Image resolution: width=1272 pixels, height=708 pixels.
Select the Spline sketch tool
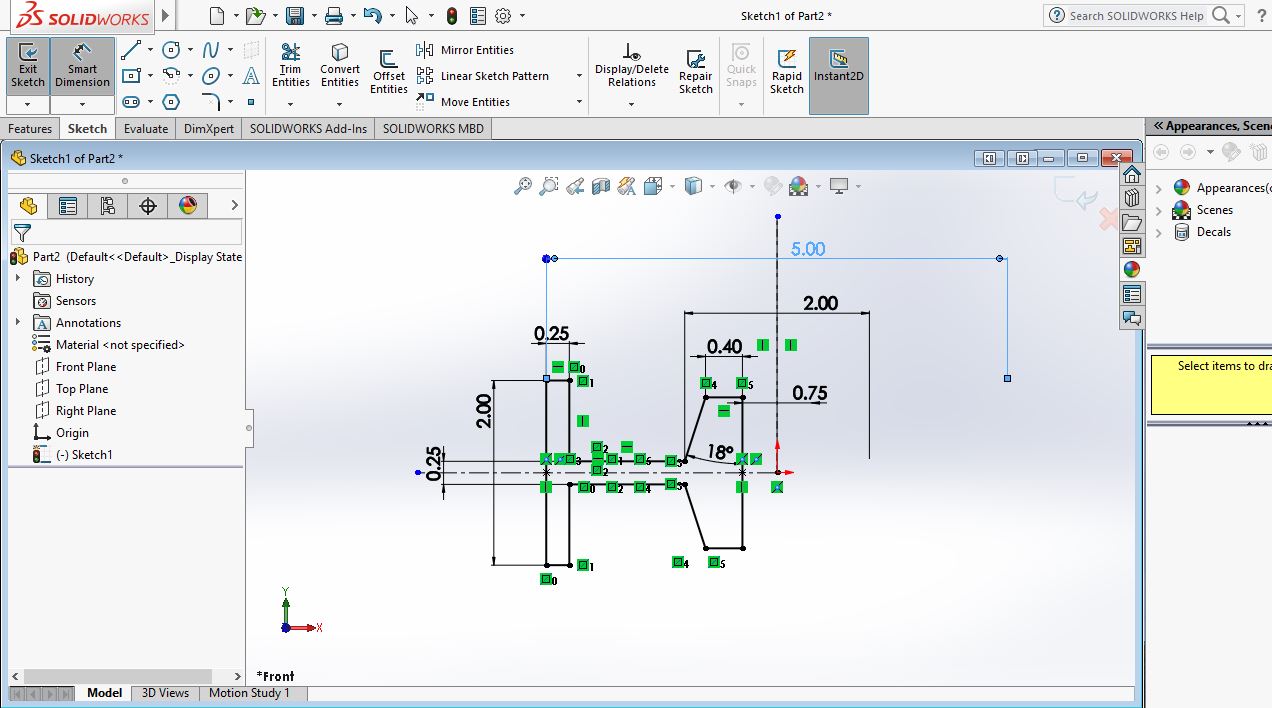point(211,50)
